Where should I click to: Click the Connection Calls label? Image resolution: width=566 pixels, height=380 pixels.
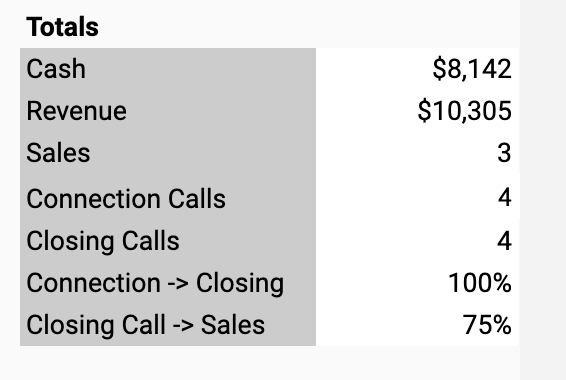pyautogui.click(x=126, y=198)
